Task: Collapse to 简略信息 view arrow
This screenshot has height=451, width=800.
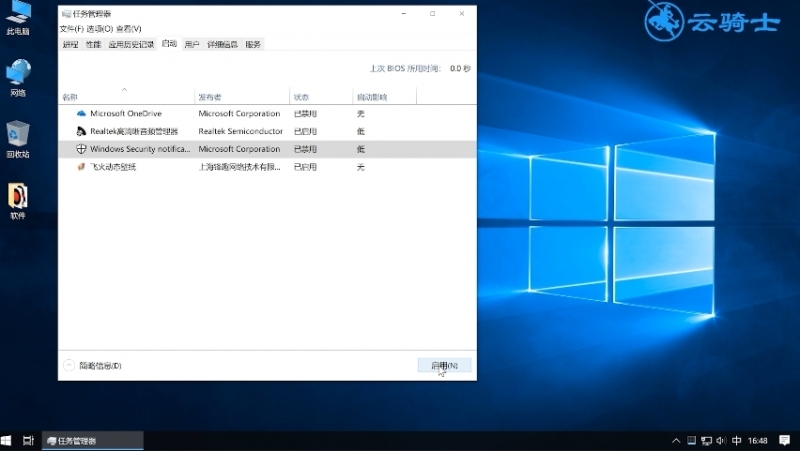Action: [x=69, y=365]
